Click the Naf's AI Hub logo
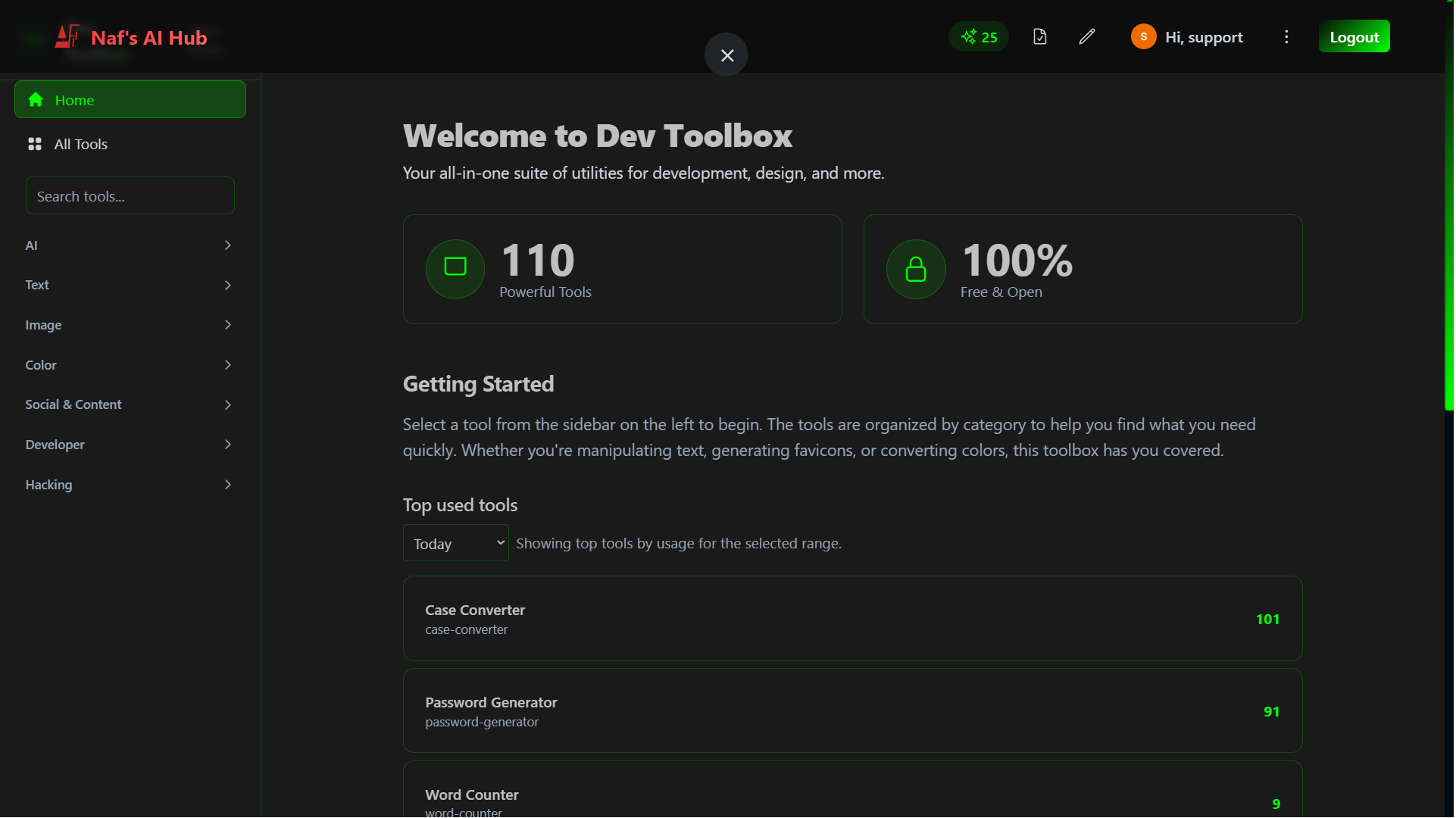Image resolution: width=1456 pixels, height=818 pixels. 130,37
